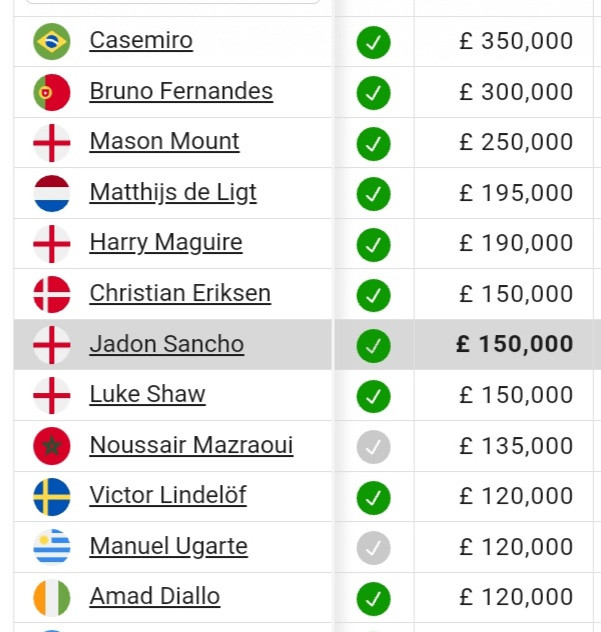Open the Bruno Fernandes player link
The image size is (601, 632).
pos(181,91)
